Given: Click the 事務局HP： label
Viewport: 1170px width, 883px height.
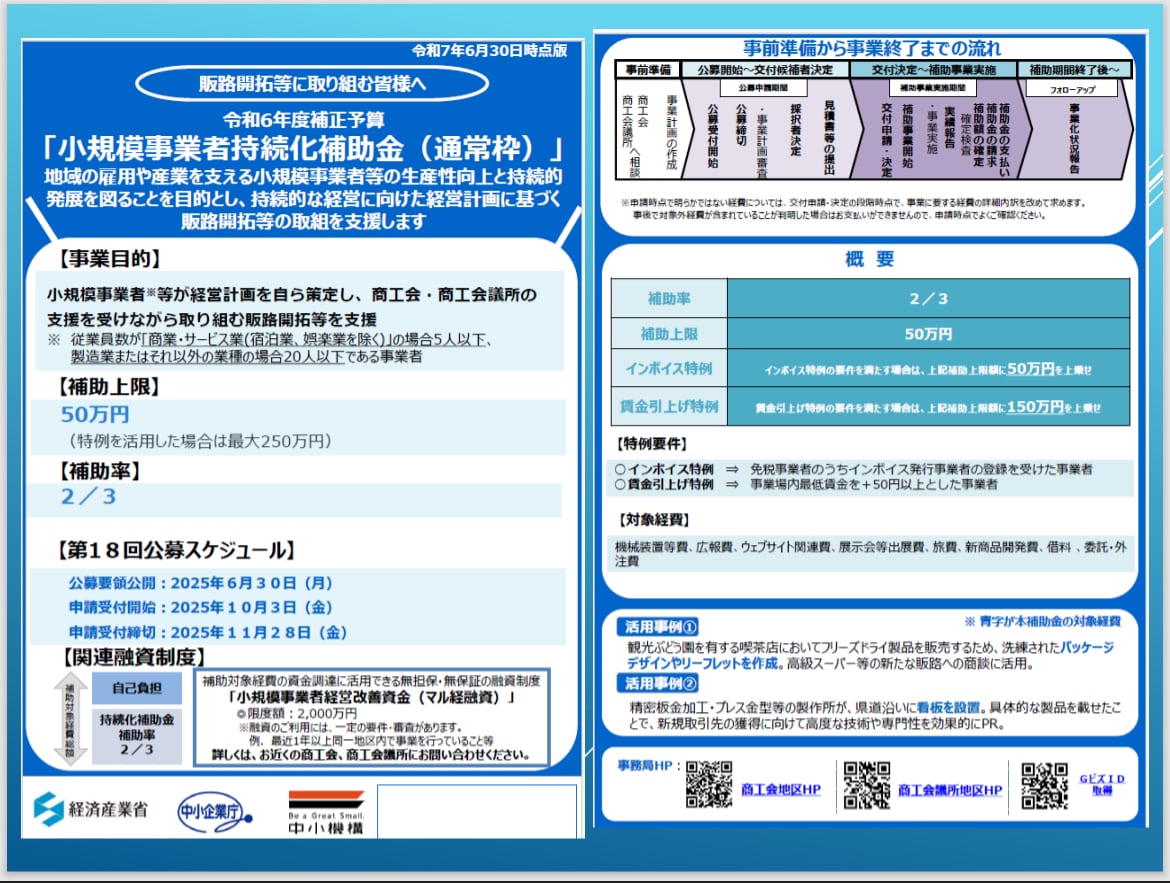Looking at the screenshot, I should coord(649,765).
